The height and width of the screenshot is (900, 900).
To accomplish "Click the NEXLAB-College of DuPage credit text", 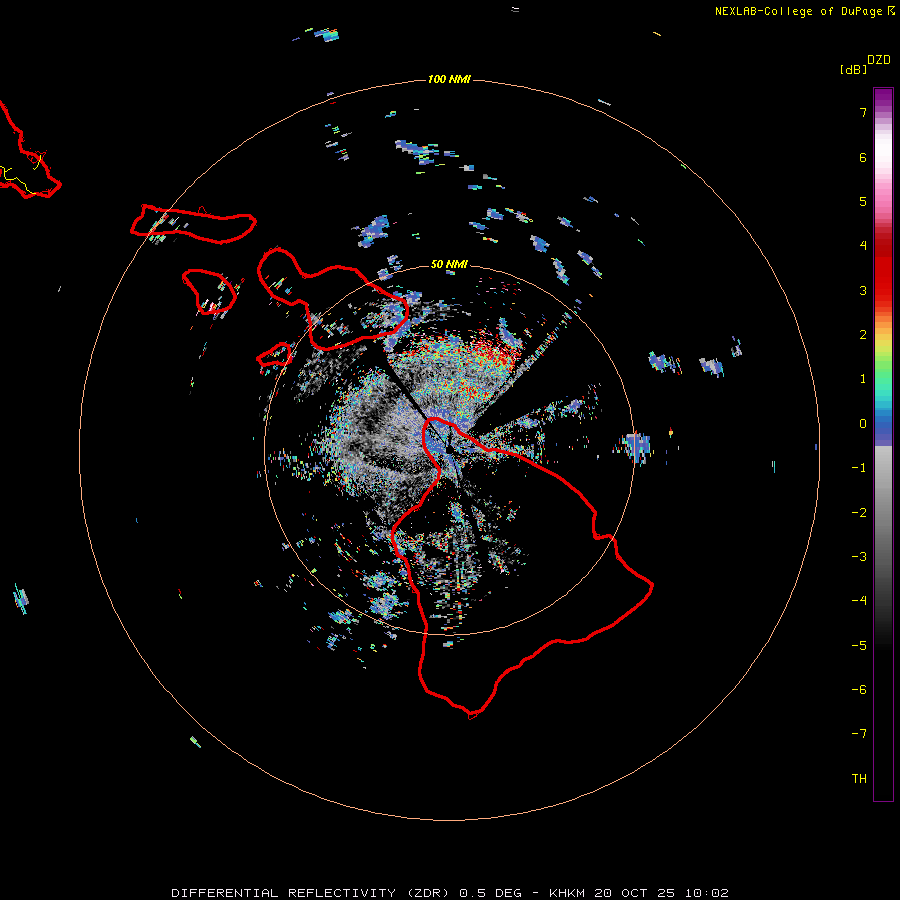I will click(800, 11).
